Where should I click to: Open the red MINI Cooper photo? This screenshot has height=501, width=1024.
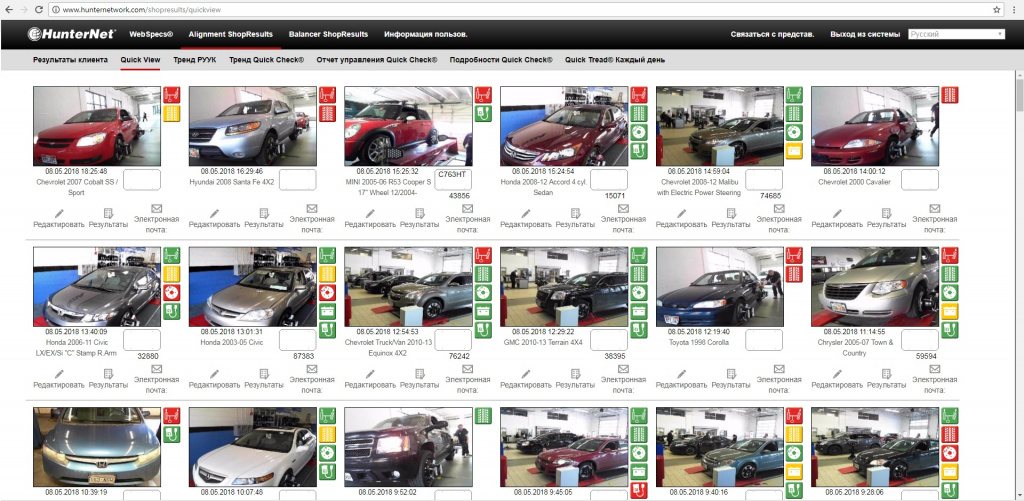[x=408, y=127]
